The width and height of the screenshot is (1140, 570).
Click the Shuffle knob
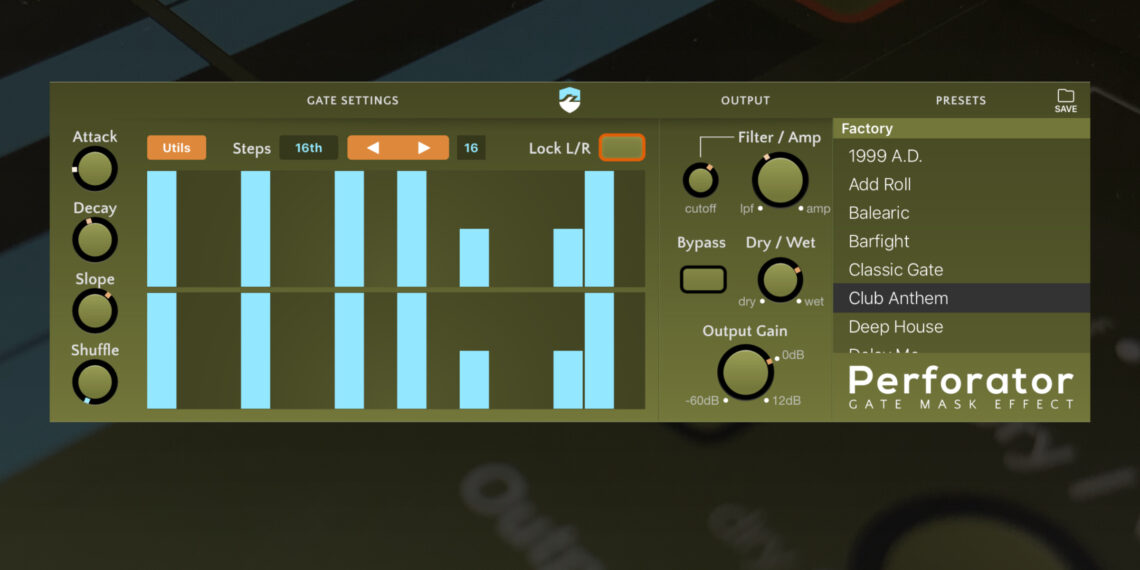(x=95, y=382)
